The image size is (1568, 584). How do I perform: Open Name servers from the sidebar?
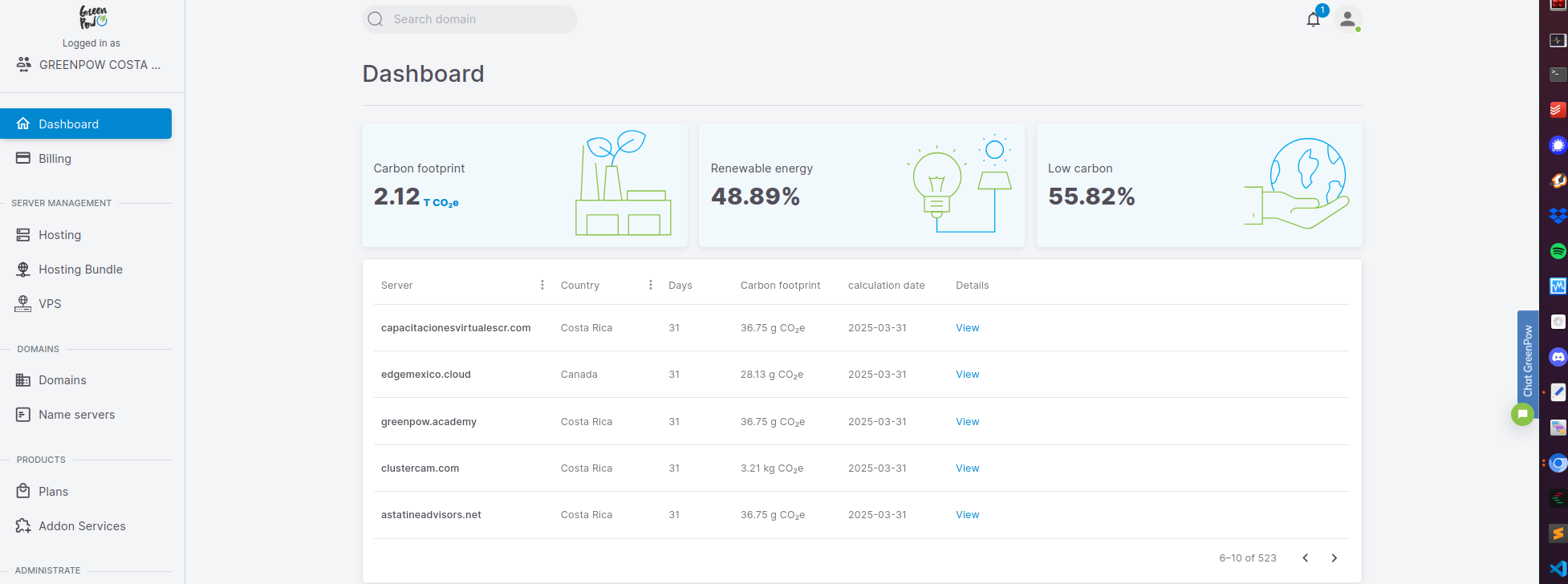tap(76, 415)
